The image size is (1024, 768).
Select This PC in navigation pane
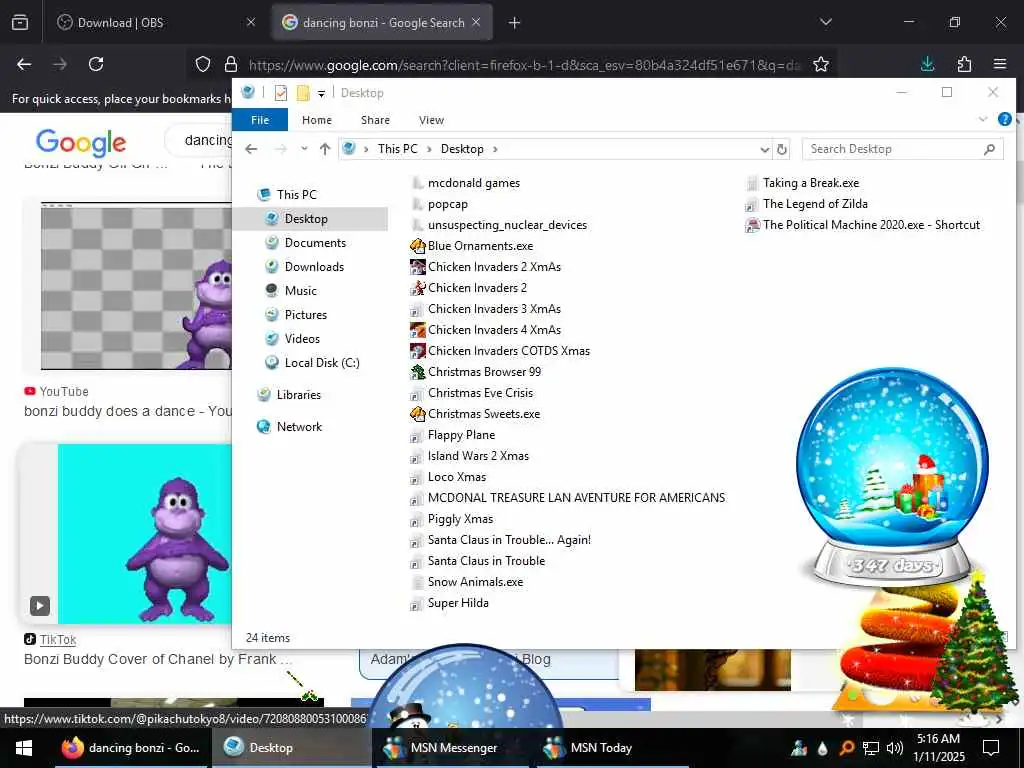pos(296,195)
